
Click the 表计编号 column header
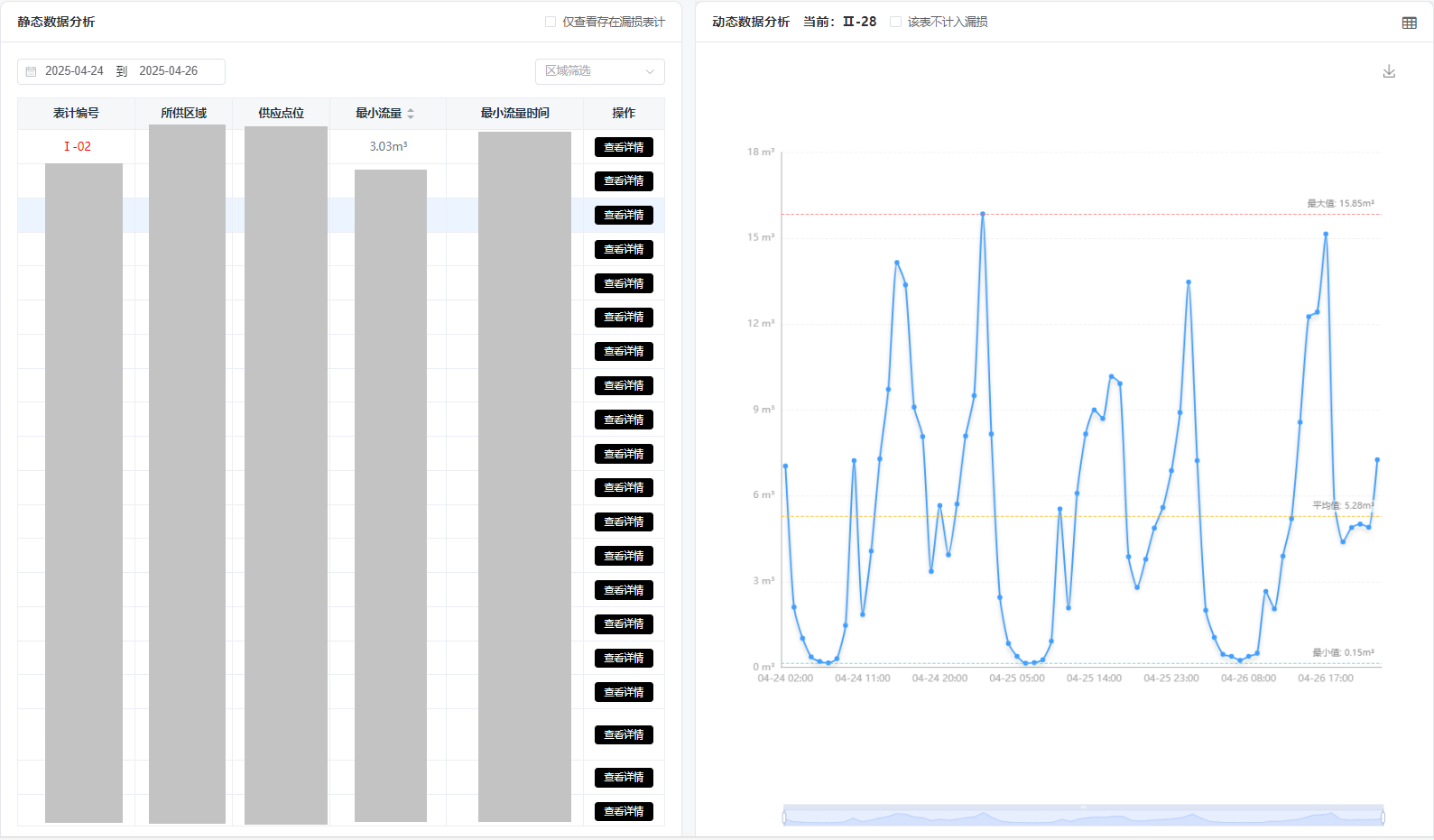point(76,114)
